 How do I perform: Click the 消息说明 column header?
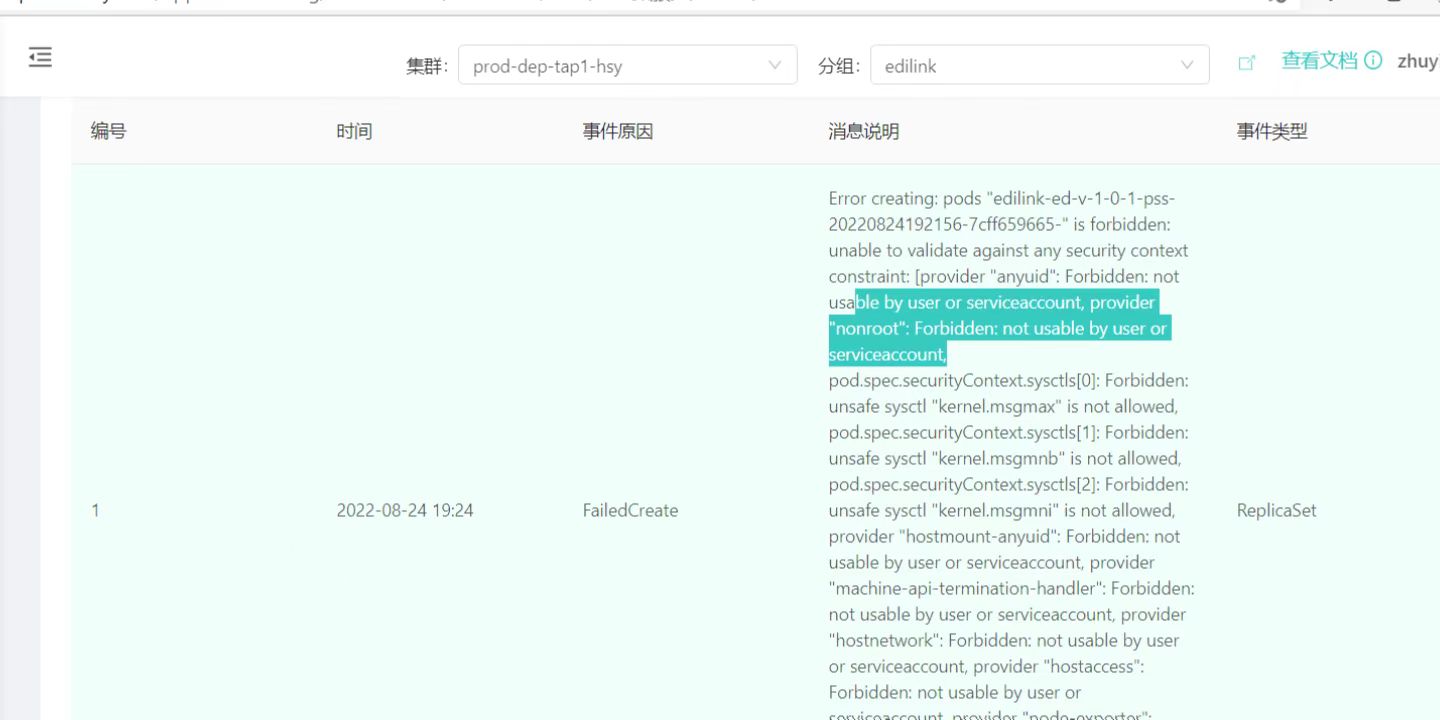[864, 131]
